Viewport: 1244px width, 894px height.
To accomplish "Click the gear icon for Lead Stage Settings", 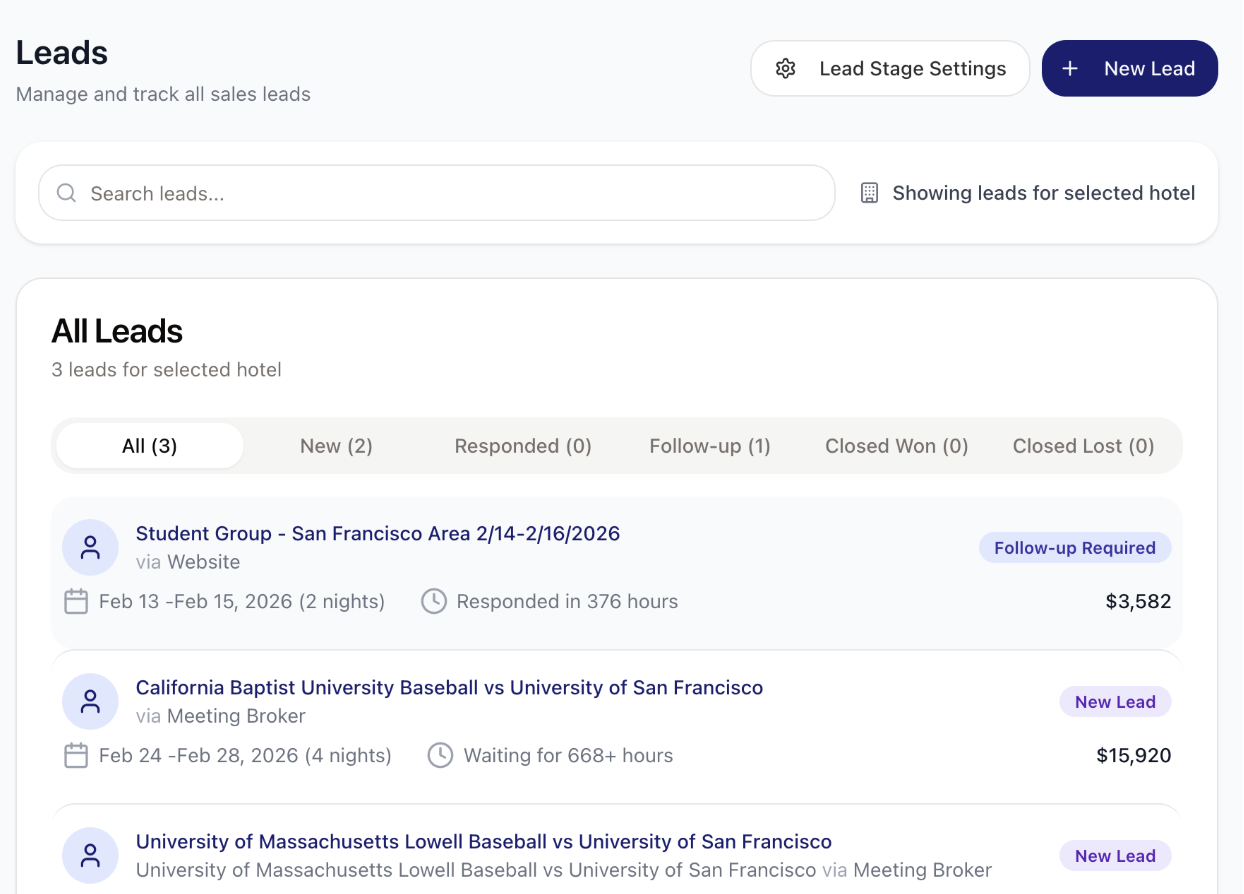I will coord(786,68).
